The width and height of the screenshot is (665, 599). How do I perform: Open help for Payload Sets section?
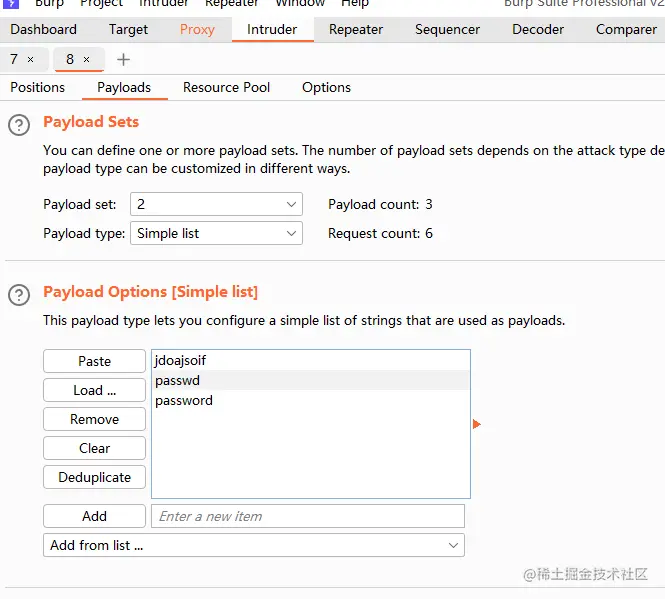pyautogui.click(x=19, y=125)
